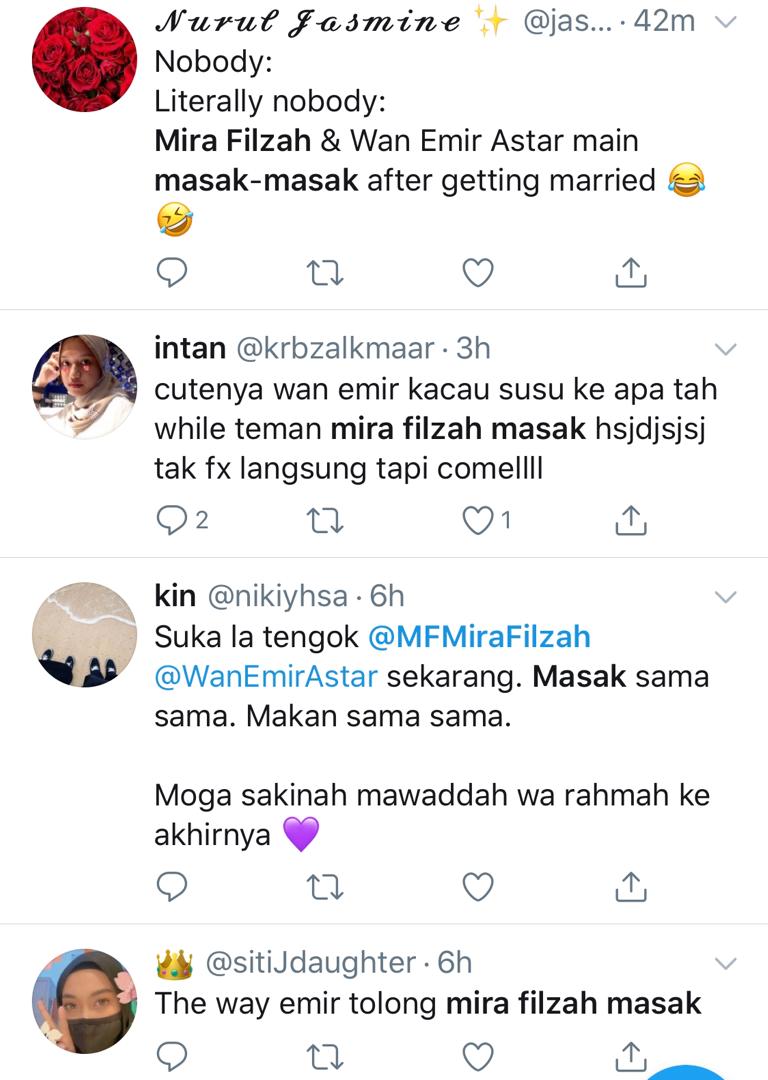Open the @MFMiraFilzah mention link

tap(480, 636)
